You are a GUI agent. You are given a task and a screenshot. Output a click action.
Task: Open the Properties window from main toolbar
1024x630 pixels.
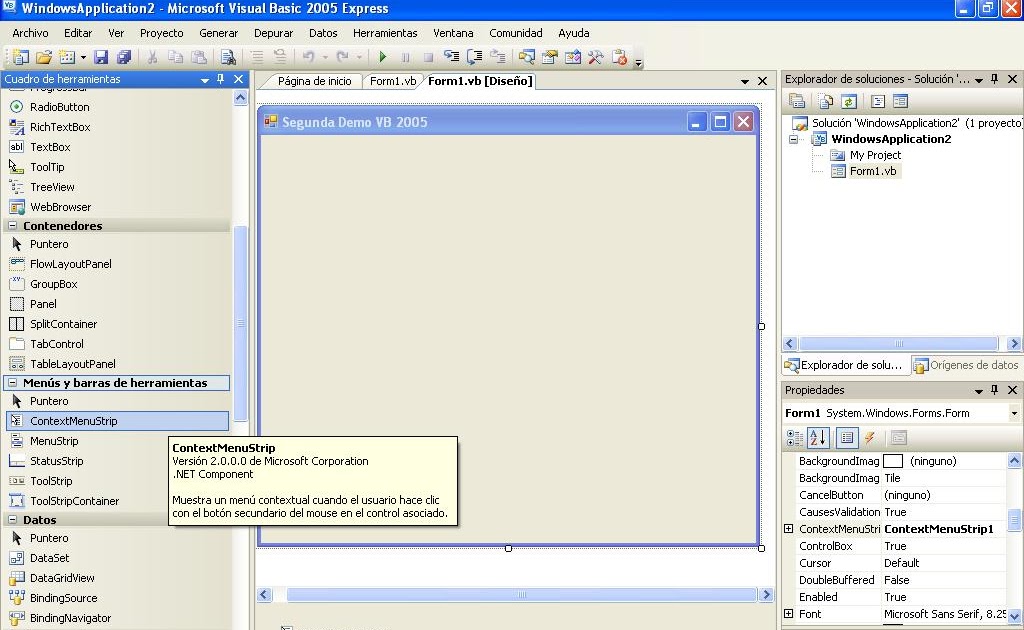point(550,57)
